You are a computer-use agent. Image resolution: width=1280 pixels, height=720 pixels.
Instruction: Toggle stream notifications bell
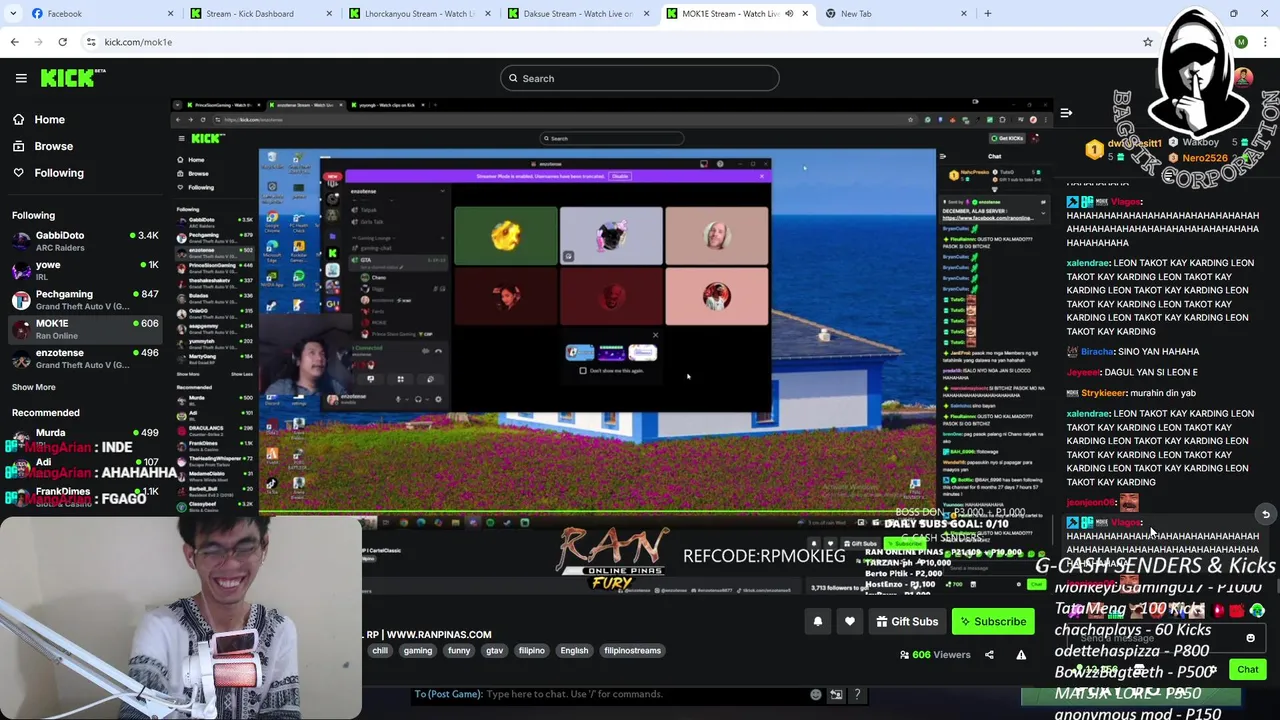tap(817, 621)
